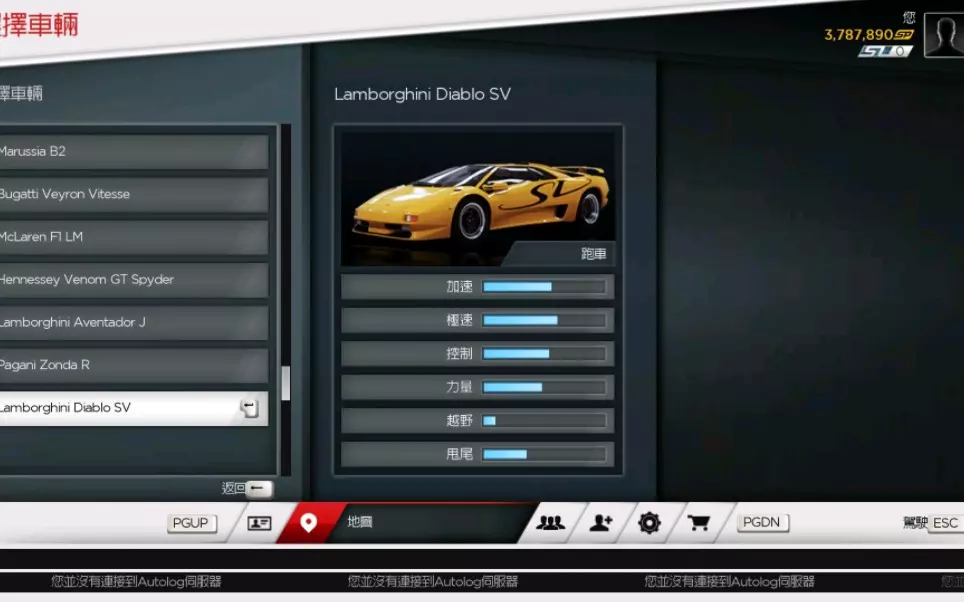Click the 地圖 map tab label

[x=360, y=522]
